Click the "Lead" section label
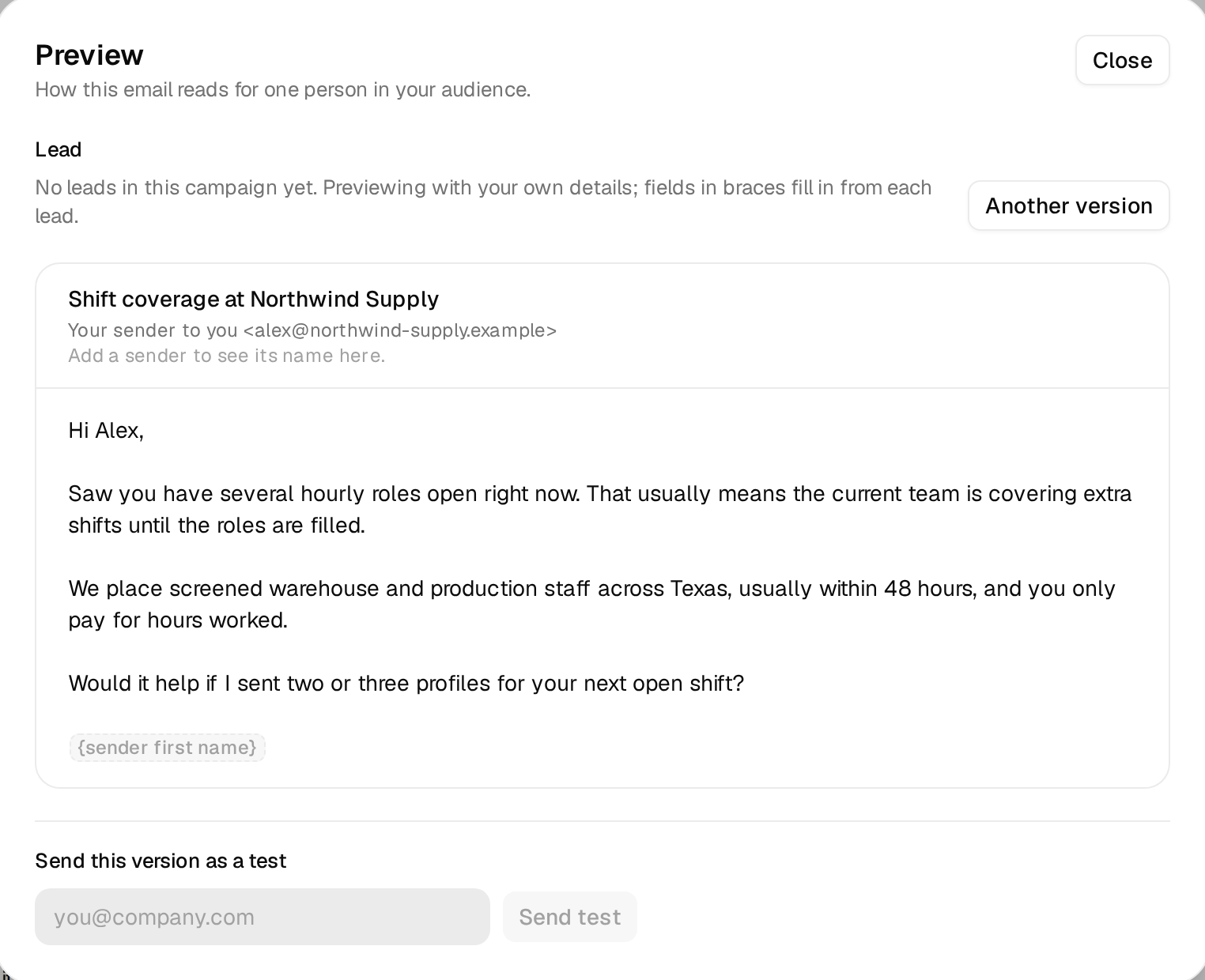Image resolution: width=1205 pixels, height=980 pixels. click(x=59, y=149)
